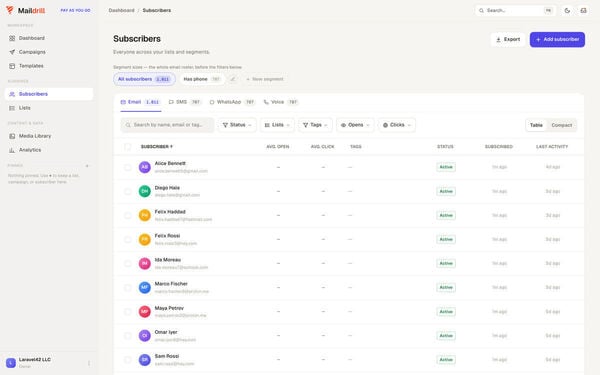
Task: Click Alice Bennett's avatar
Action: click(x=145, y=167)
